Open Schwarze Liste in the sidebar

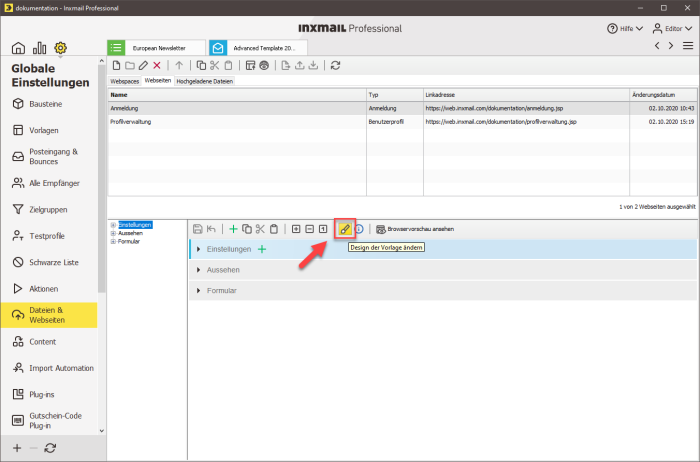tap(49, 262)
